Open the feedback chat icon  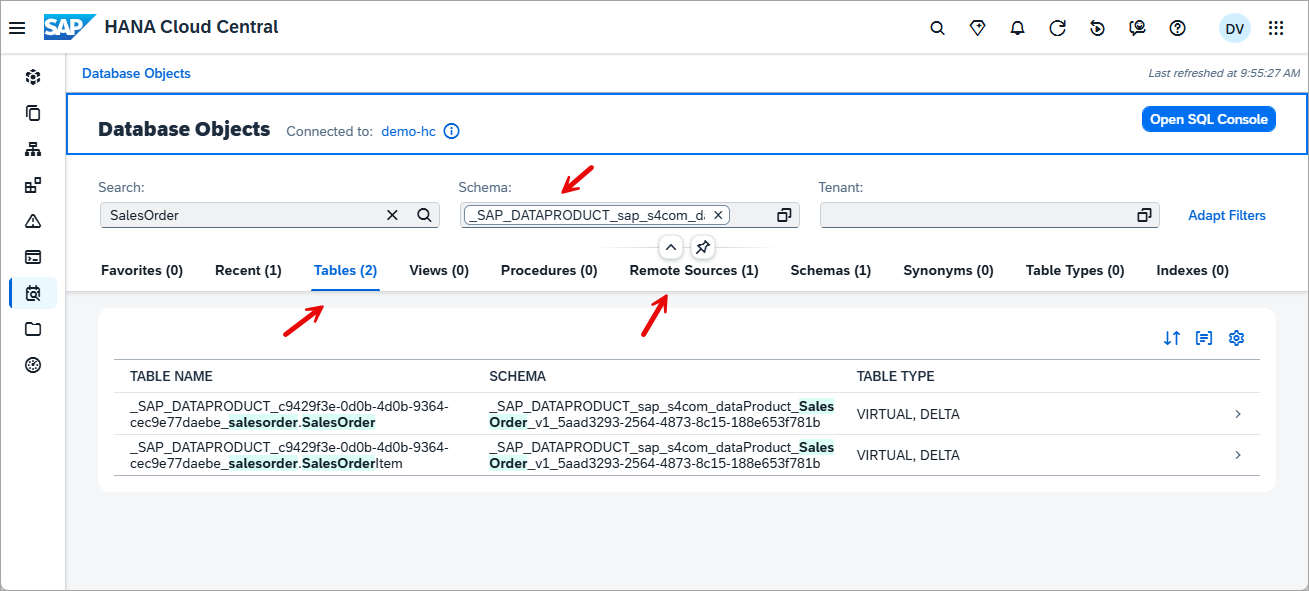[x=1137, y=28]
